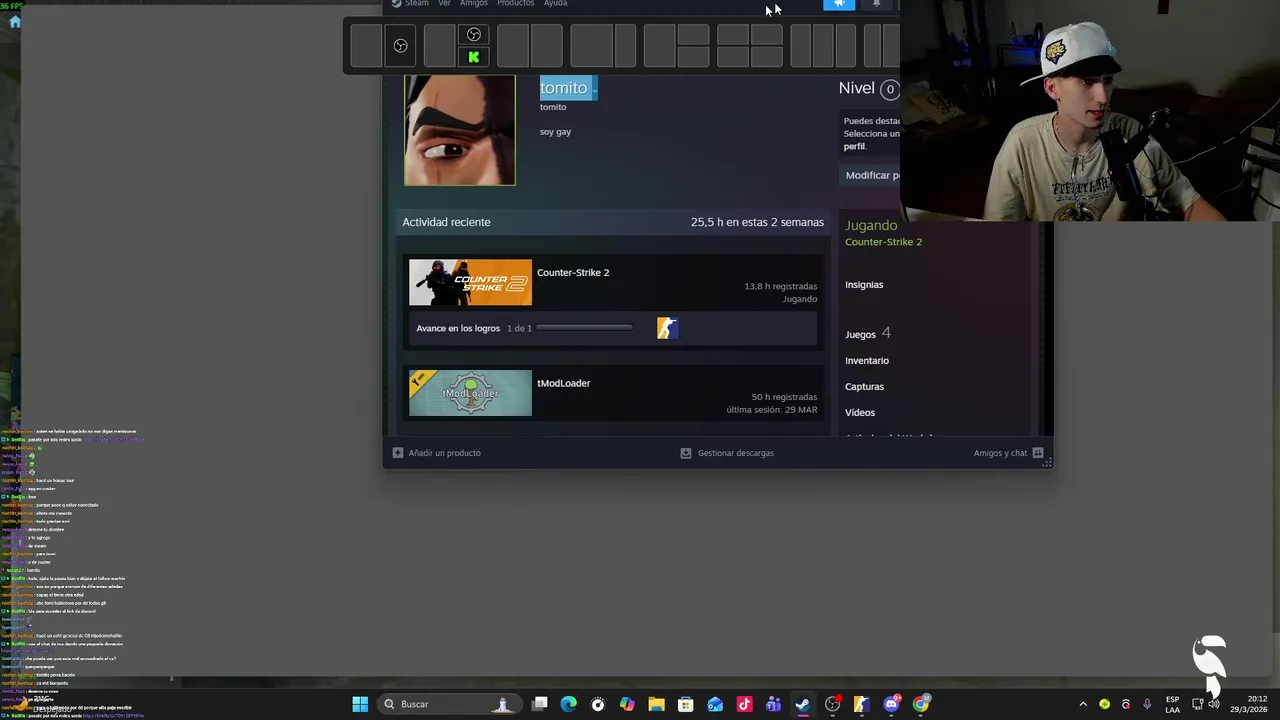The height and width of the screenshot is (720, 1280).
Task: Click the microphone tray icon
Action: point(1147,704)
